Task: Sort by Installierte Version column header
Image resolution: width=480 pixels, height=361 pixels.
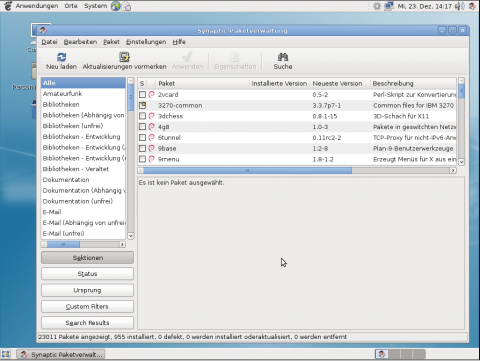Action: click(x=279, y=83)
